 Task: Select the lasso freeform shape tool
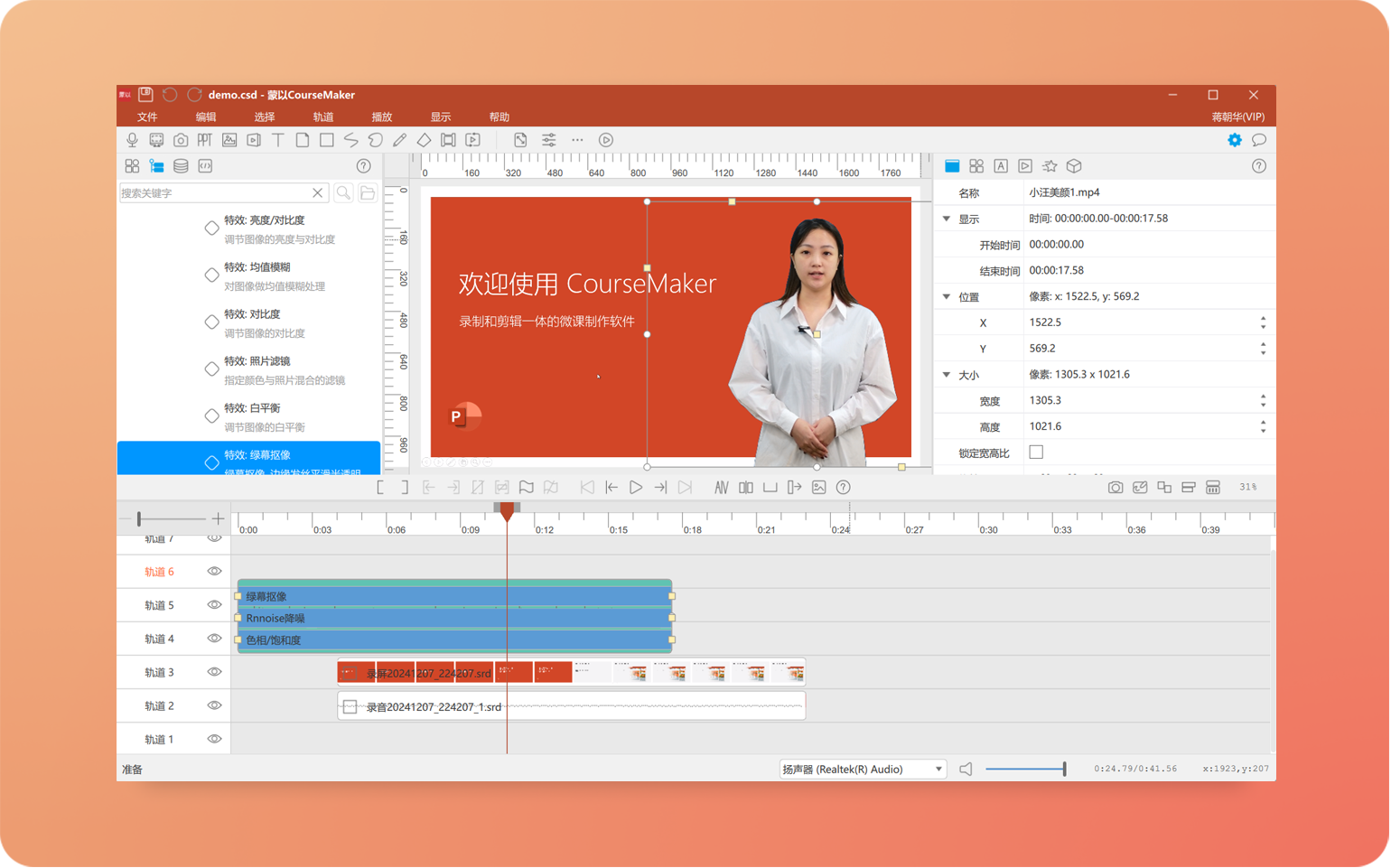[376, 141]
